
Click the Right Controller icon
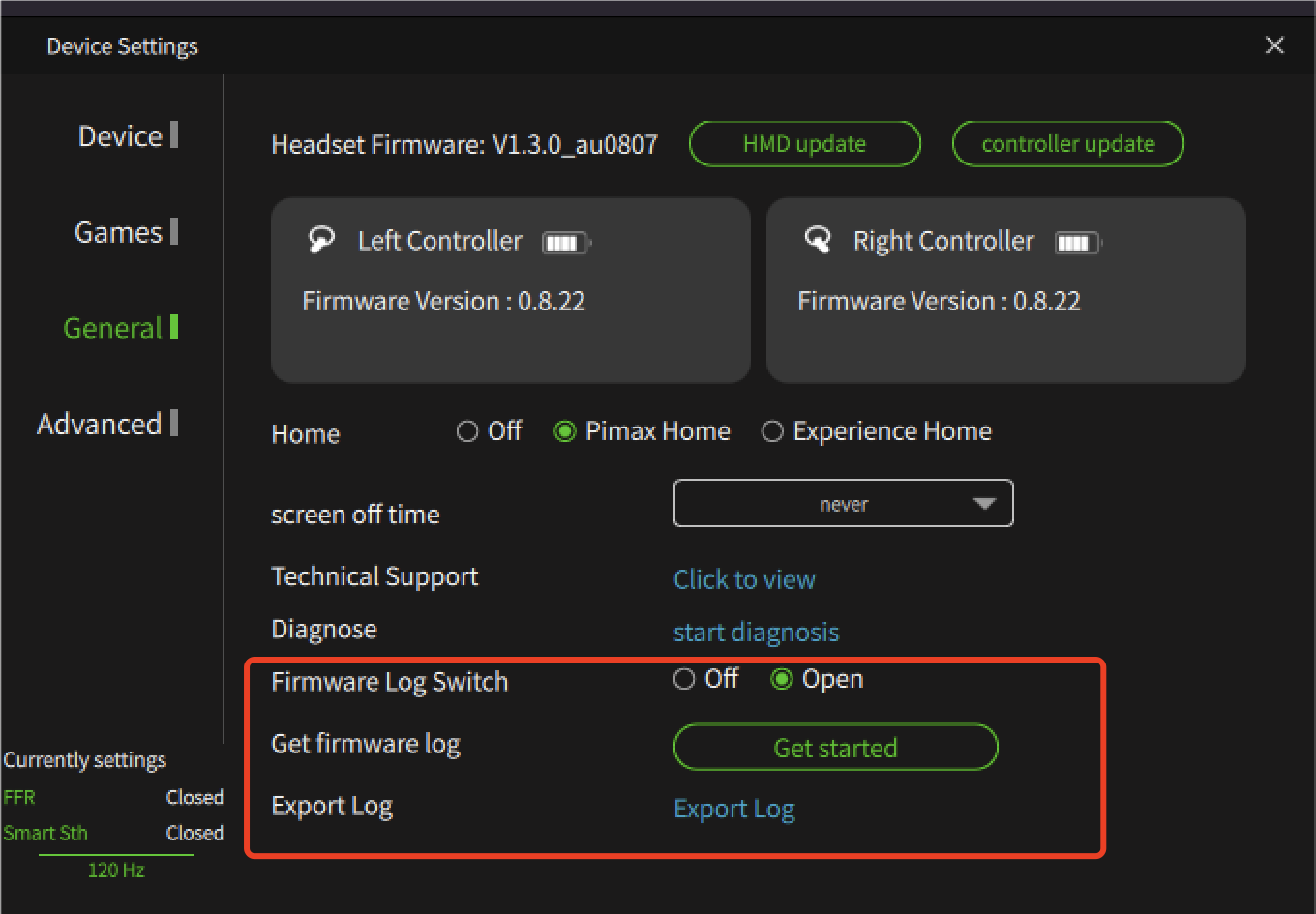pyautogui.click(x=818, y=239)
